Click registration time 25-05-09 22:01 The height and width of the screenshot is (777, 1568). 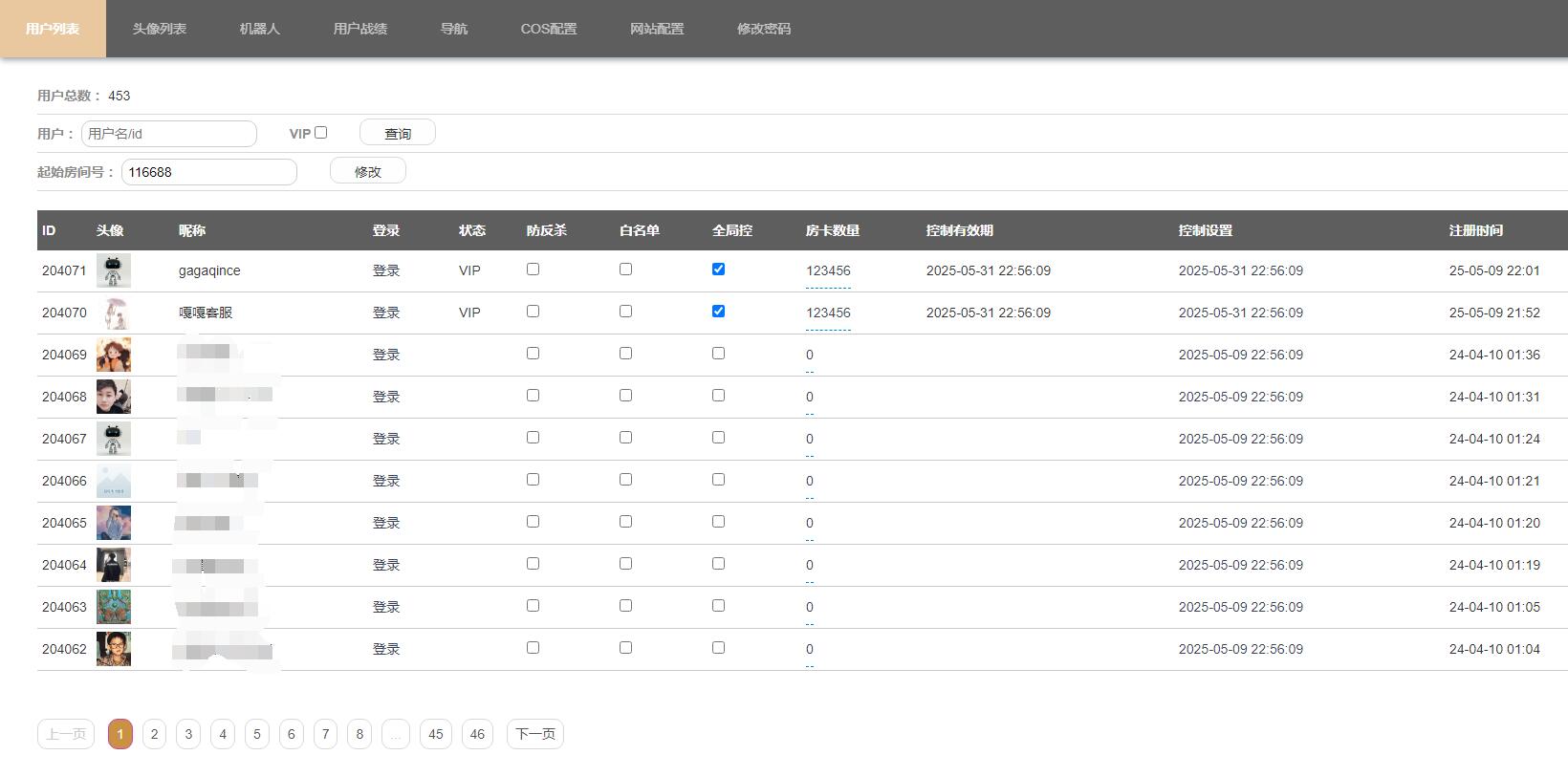tap(1494, 270)
